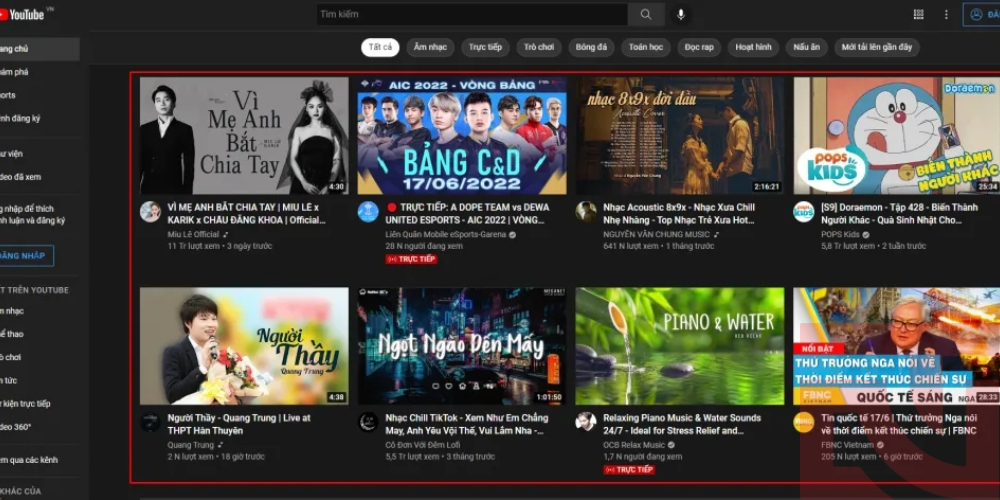Open FBNC Vietnam channel avatar
This screenshot has width=1000, height=500.
pos(804,422)
